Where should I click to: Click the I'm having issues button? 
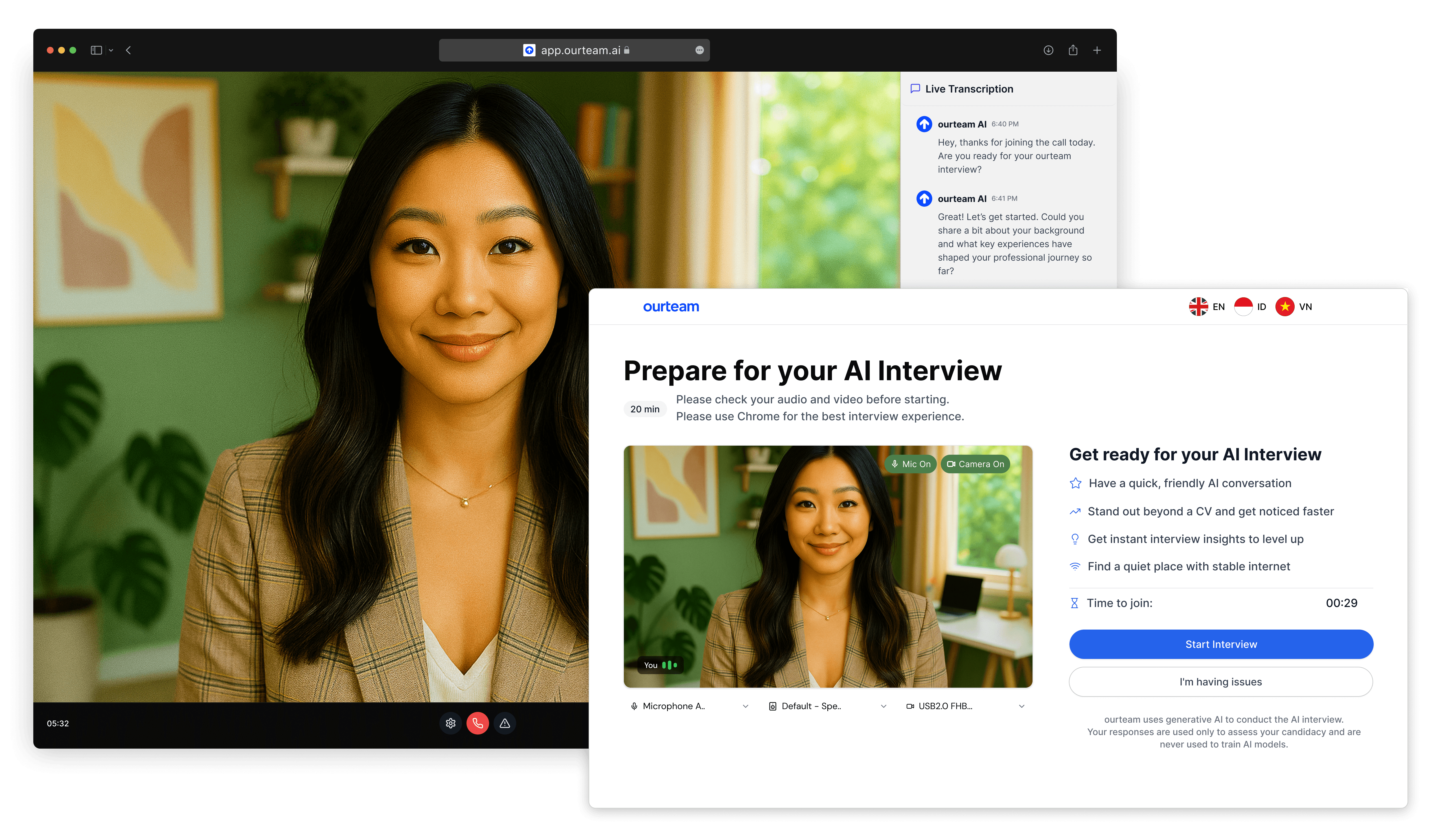coord(1221,681)
